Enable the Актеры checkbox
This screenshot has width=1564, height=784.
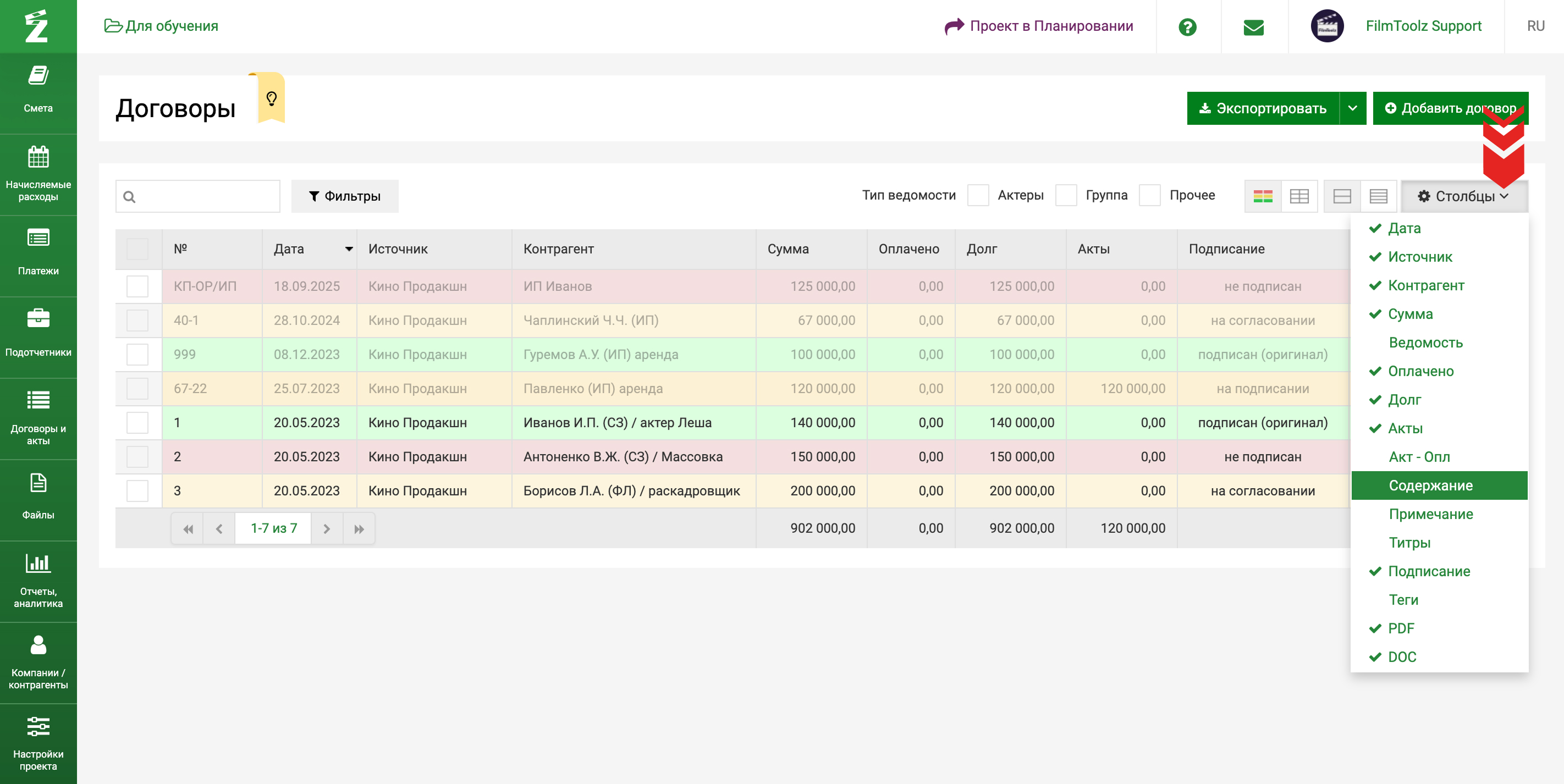(978, 195)
